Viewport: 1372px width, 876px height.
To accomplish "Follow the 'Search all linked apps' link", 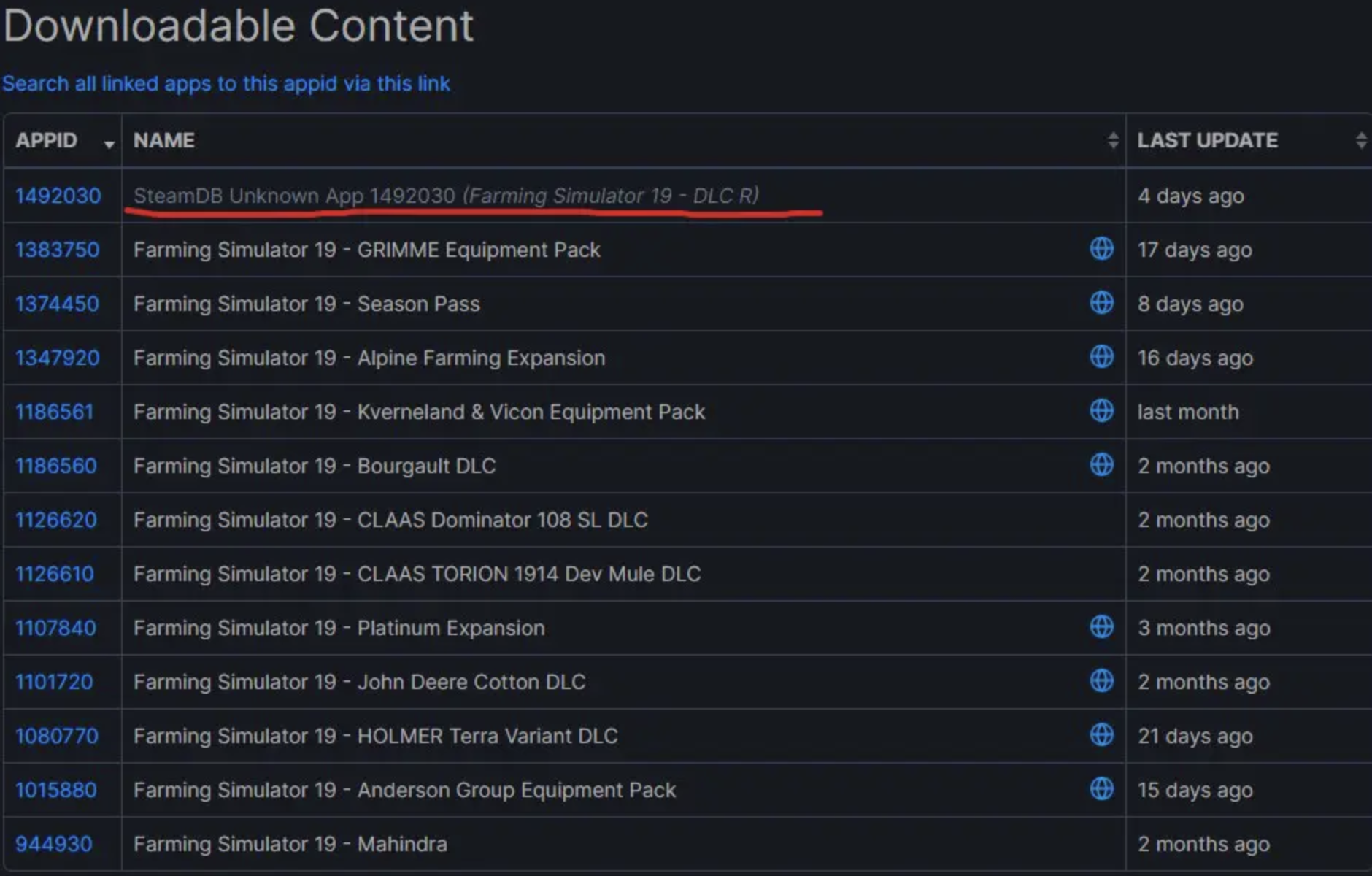I will pyautogui.click(x=226, y=83).
